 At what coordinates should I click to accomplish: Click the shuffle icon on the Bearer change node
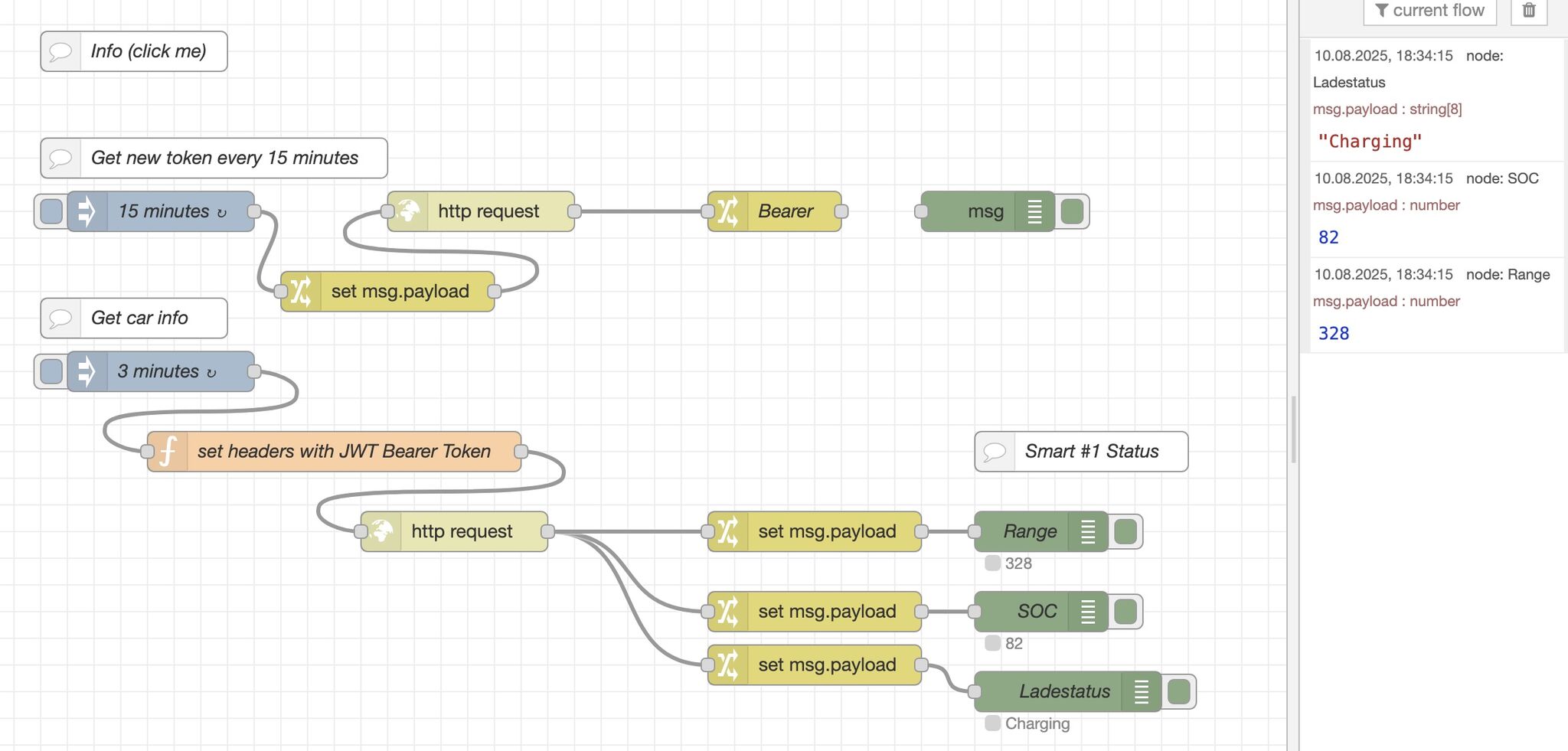(727, 211)
